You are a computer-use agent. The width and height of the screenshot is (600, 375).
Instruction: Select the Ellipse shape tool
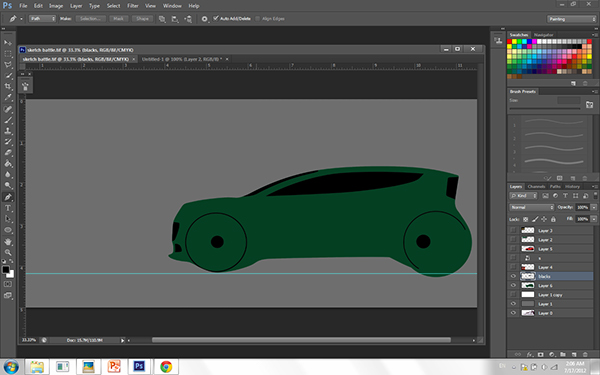(x=8, y=230)
